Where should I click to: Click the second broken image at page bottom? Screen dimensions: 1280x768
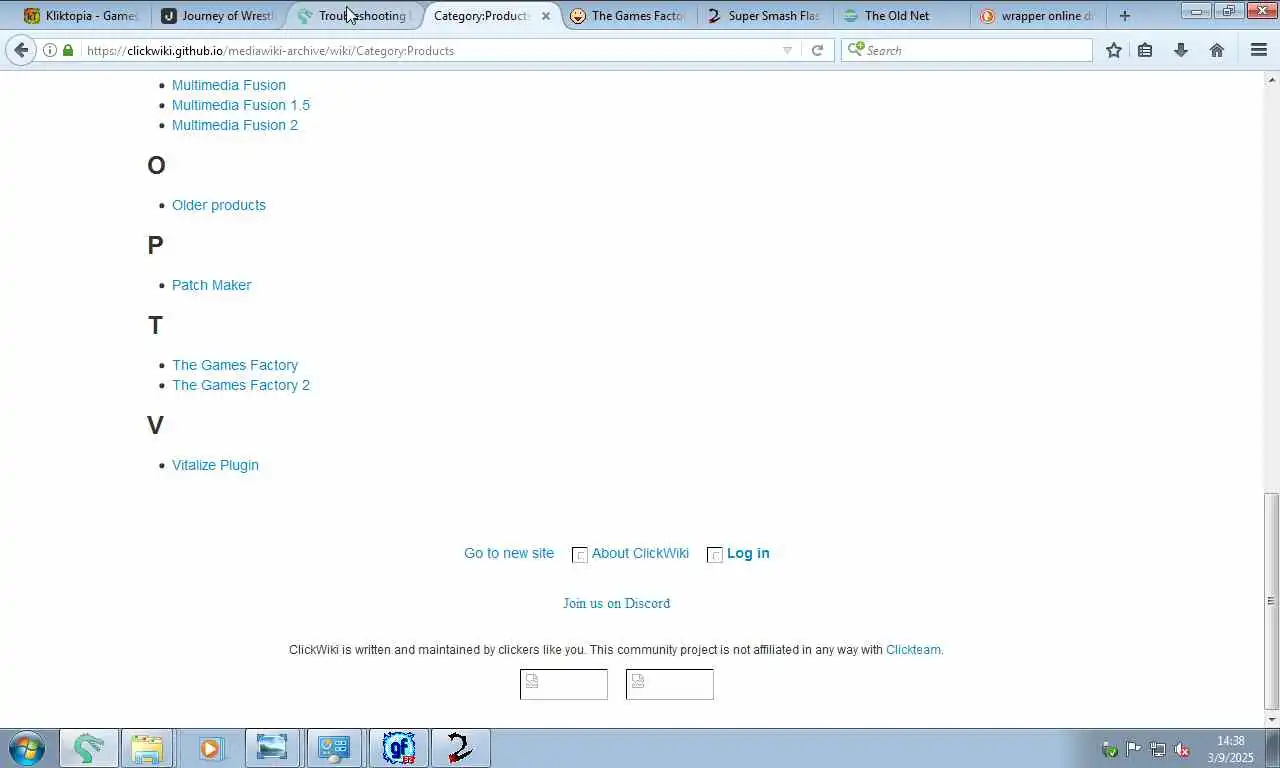click(670, 684)
